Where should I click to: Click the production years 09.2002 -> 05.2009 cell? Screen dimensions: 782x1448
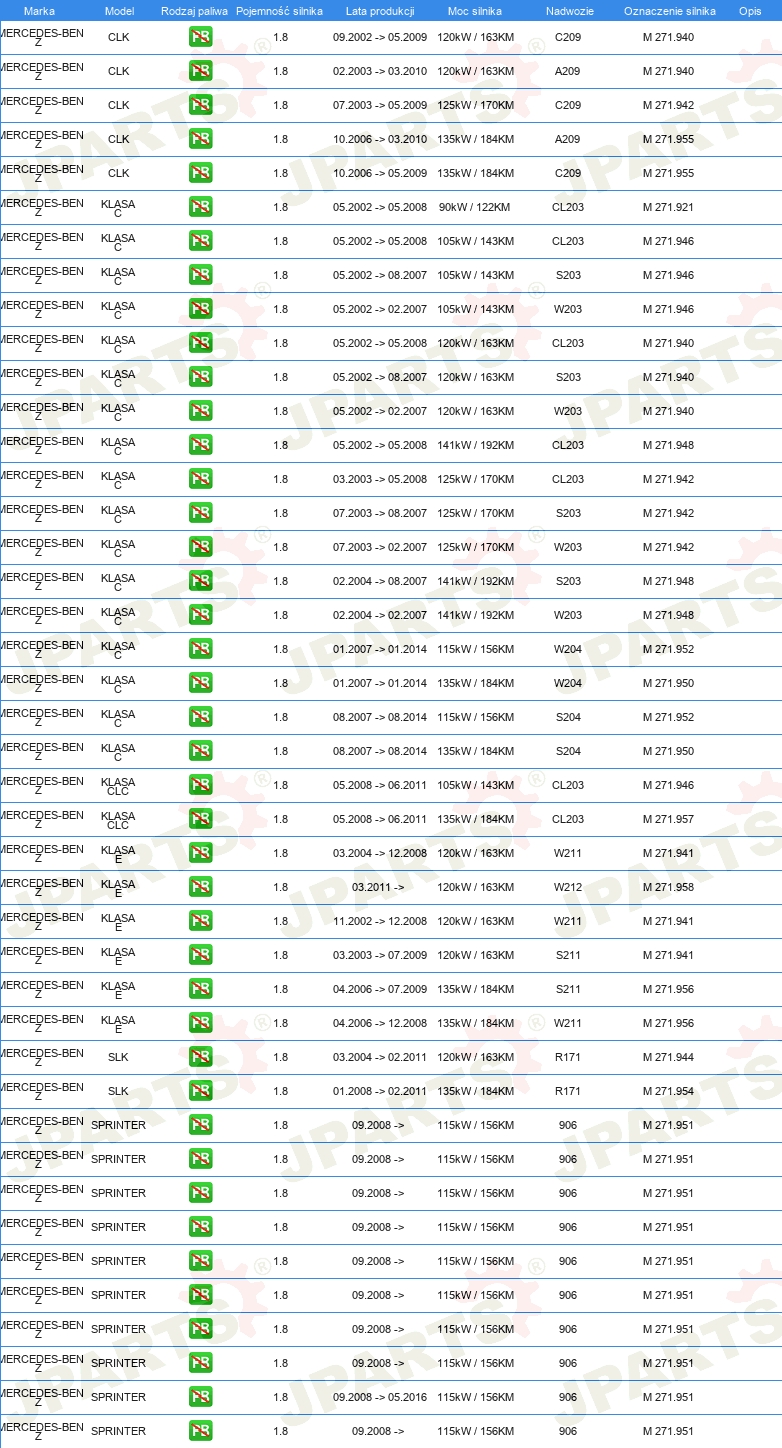380,37
